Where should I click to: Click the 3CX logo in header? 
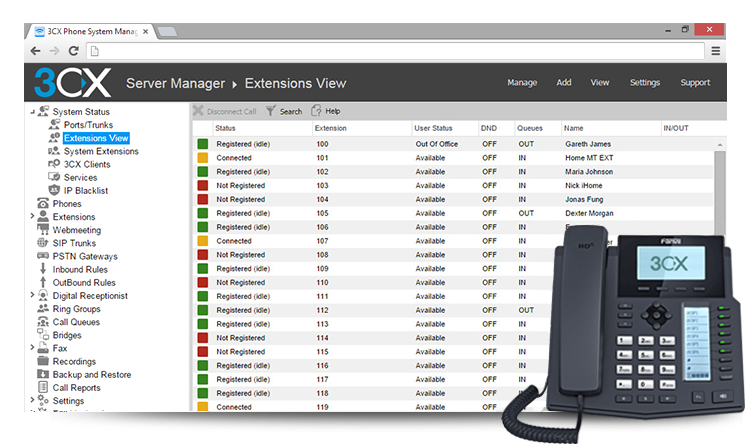click(72, 82)
